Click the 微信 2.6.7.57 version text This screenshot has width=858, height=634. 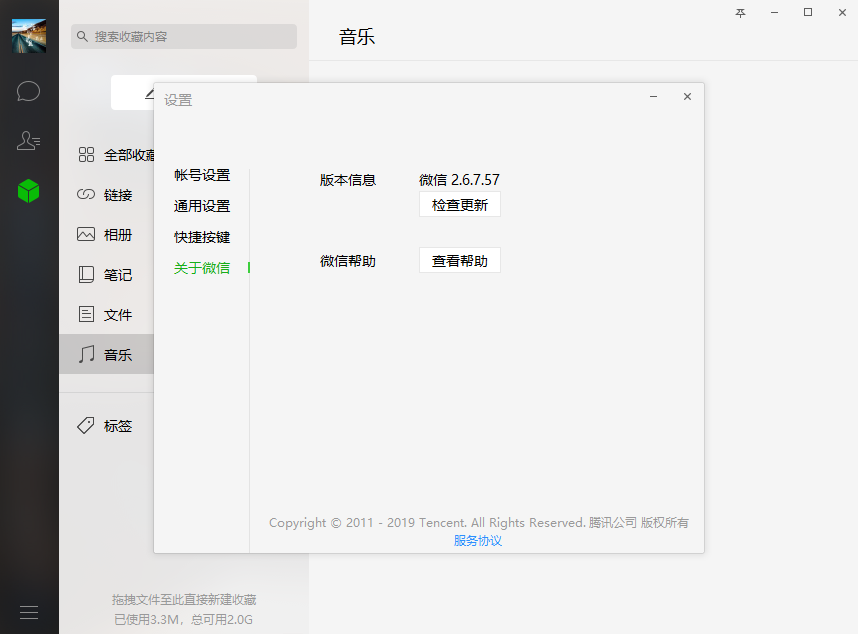pyautogui.click(x=459, y=180)
